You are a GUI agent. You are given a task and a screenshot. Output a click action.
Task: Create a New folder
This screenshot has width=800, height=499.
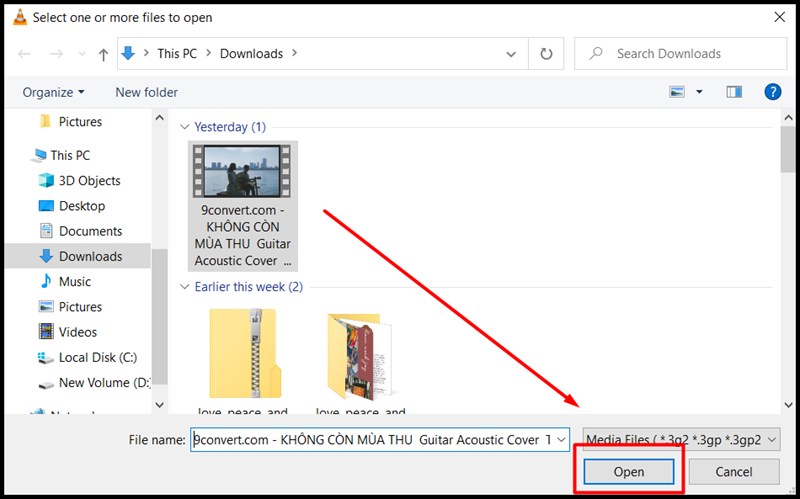pyautogui.click(x=146, y=92)
